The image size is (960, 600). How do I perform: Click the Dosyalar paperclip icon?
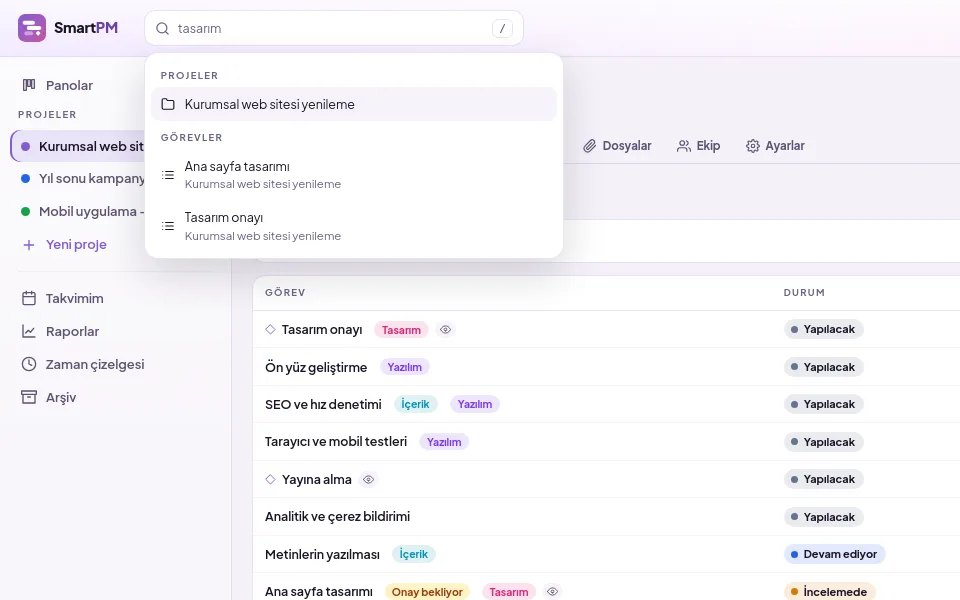pyautogui.click(x=590, y=146)
